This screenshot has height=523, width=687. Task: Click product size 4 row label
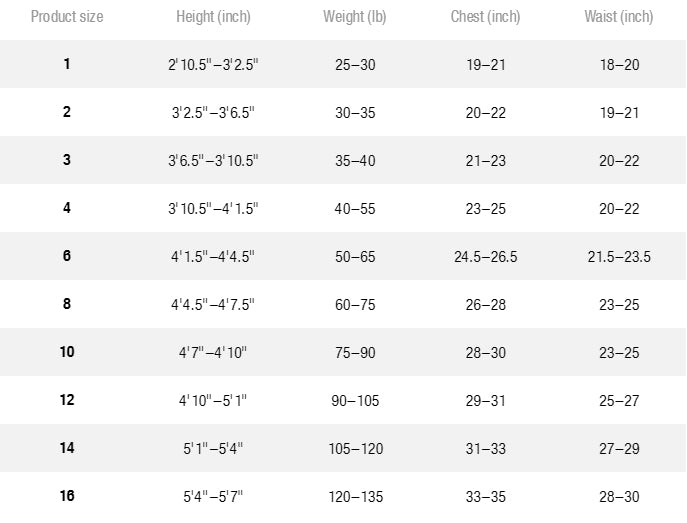point(67,208)
